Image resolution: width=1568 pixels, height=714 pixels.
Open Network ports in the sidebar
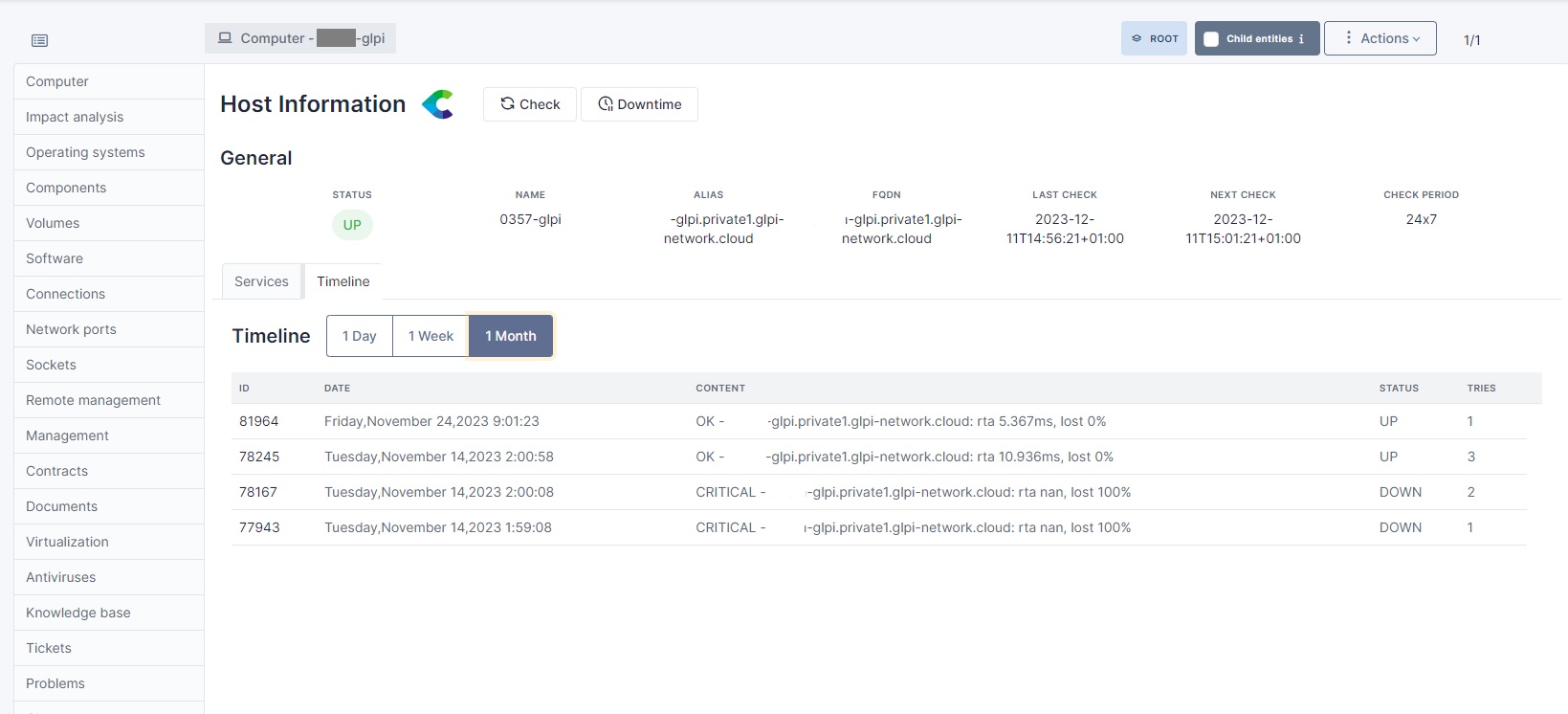coord(71,329)
